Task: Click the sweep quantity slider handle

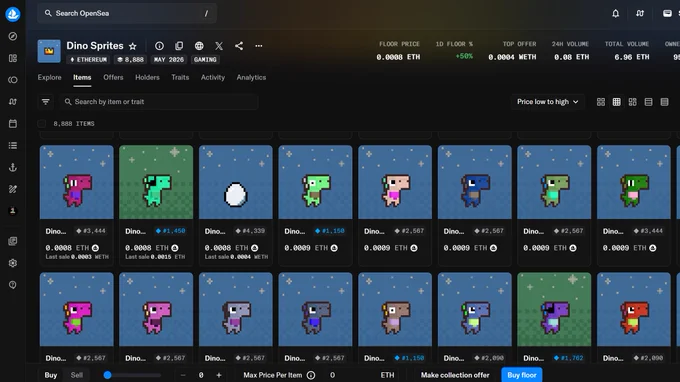Action: [108, 375]
